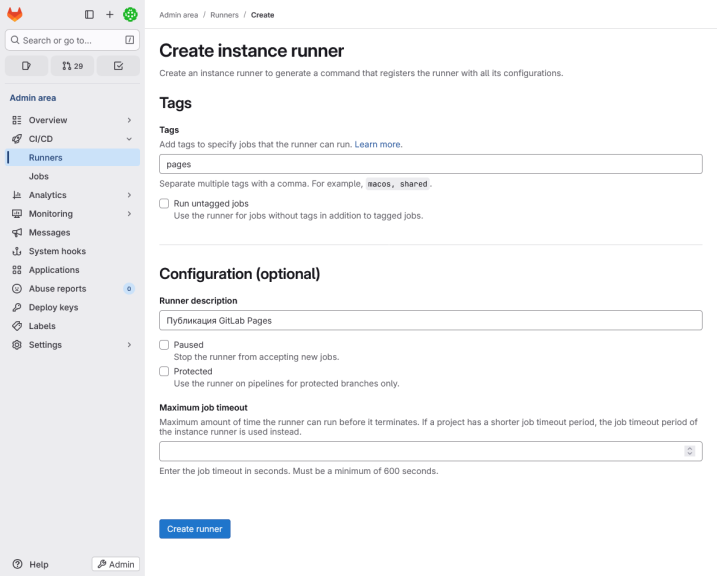Click the System hooks anchor icon
Screen dimensions: 717x576
[17, 251]
